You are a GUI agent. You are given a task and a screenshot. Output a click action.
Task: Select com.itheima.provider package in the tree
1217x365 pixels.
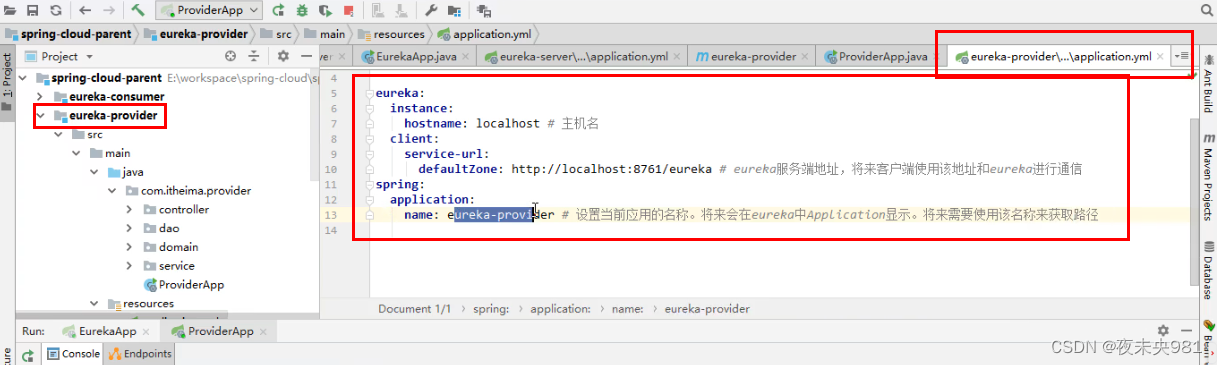(x=187, y=191)
